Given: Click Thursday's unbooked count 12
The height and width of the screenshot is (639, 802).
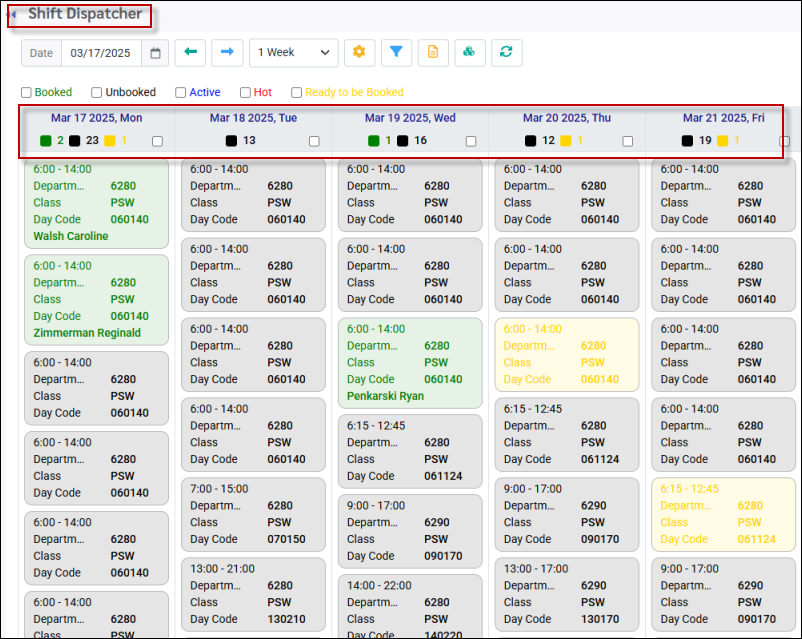Looking at the screenshot, I should (x=548, y=141).
